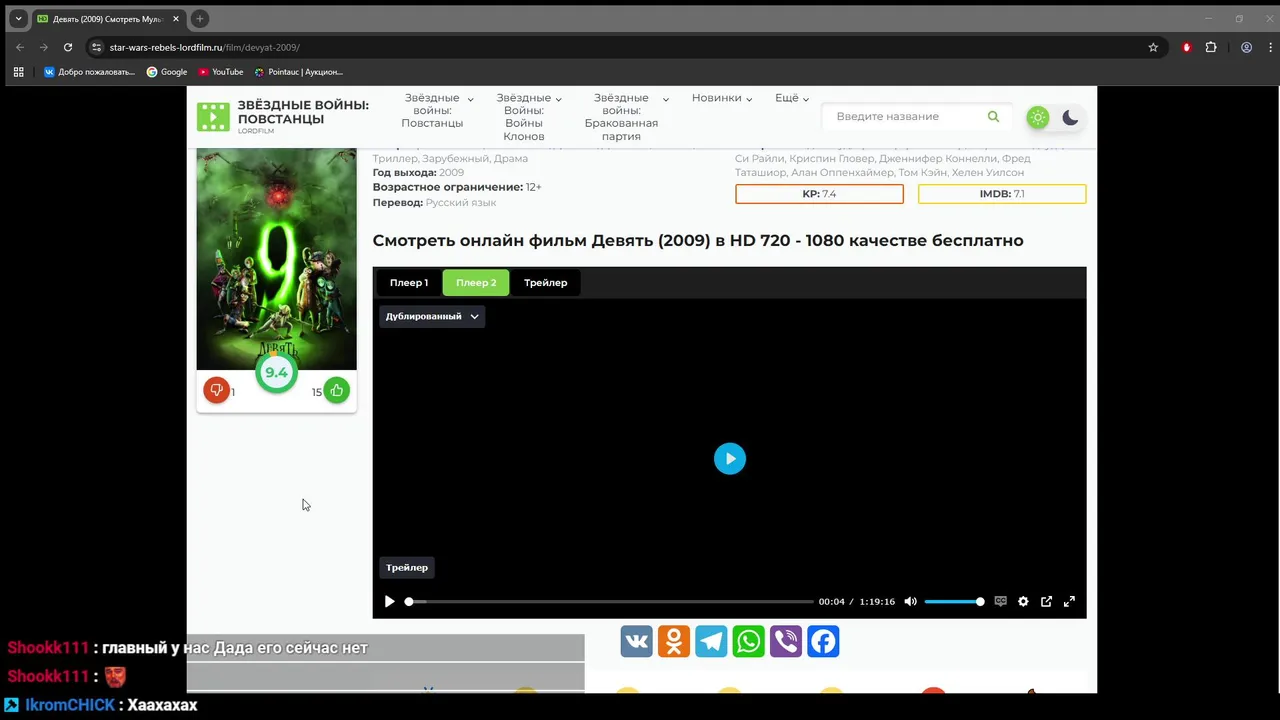The height and width of the screenshot is (720, 1280).
Task: Go back in browser history
Action: click(19, 47)
